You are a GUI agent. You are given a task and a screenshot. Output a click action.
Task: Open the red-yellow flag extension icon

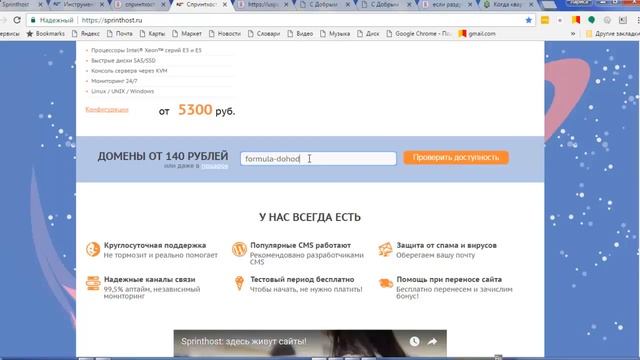click(x=576, y=20)
